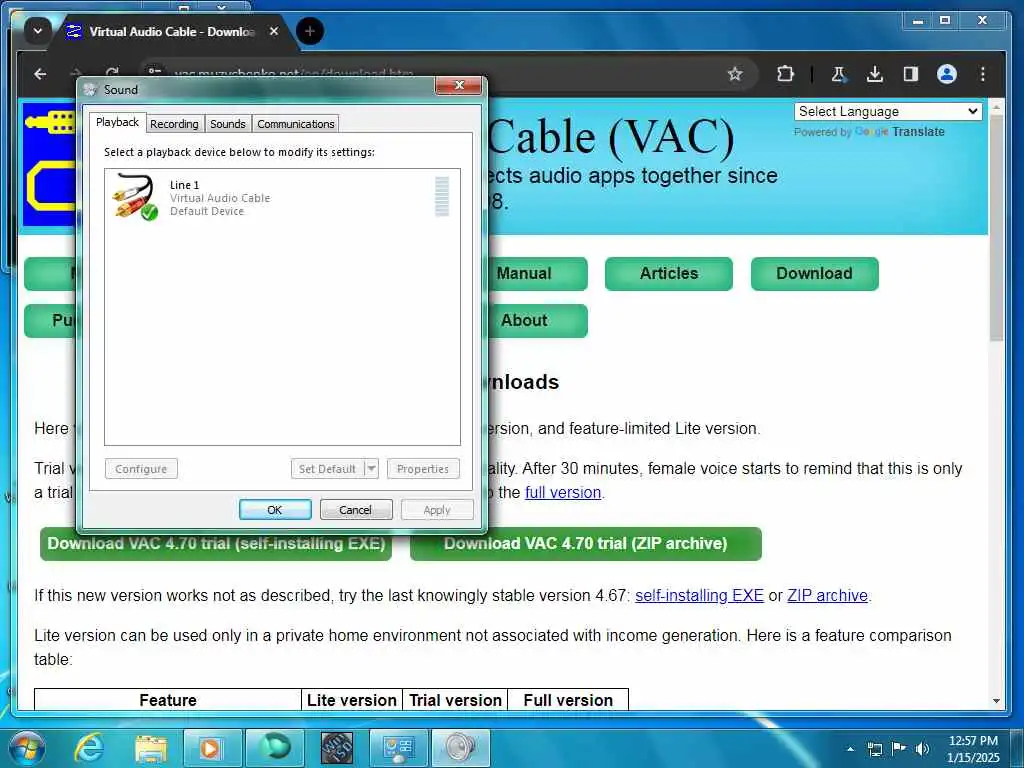Show hidden system tray icons
This screenshot has width=1024, height=768.
(x=850, y=749)
